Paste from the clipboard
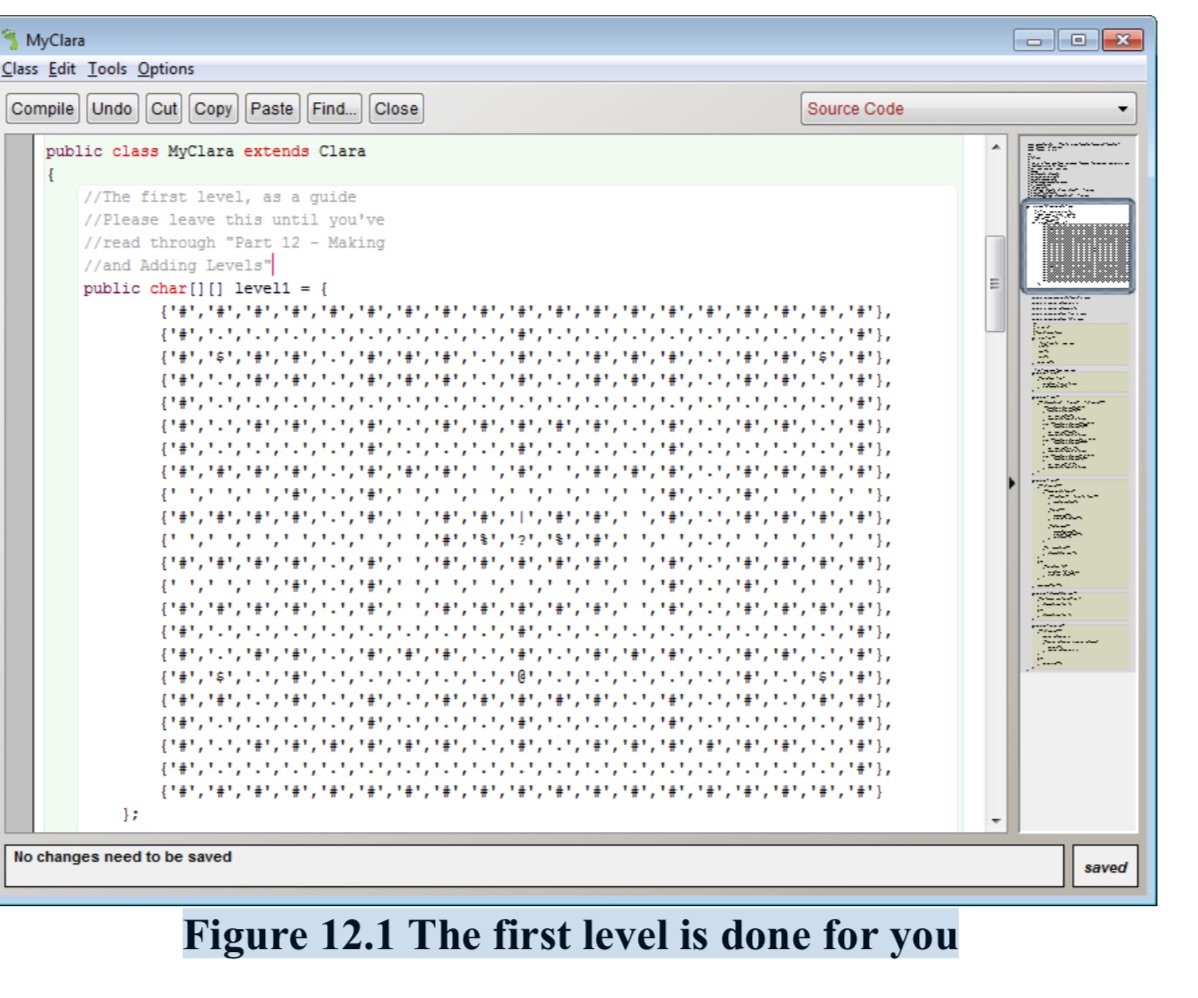The width and height of the screenshot is (1198, 998). [x=272, y=109]
